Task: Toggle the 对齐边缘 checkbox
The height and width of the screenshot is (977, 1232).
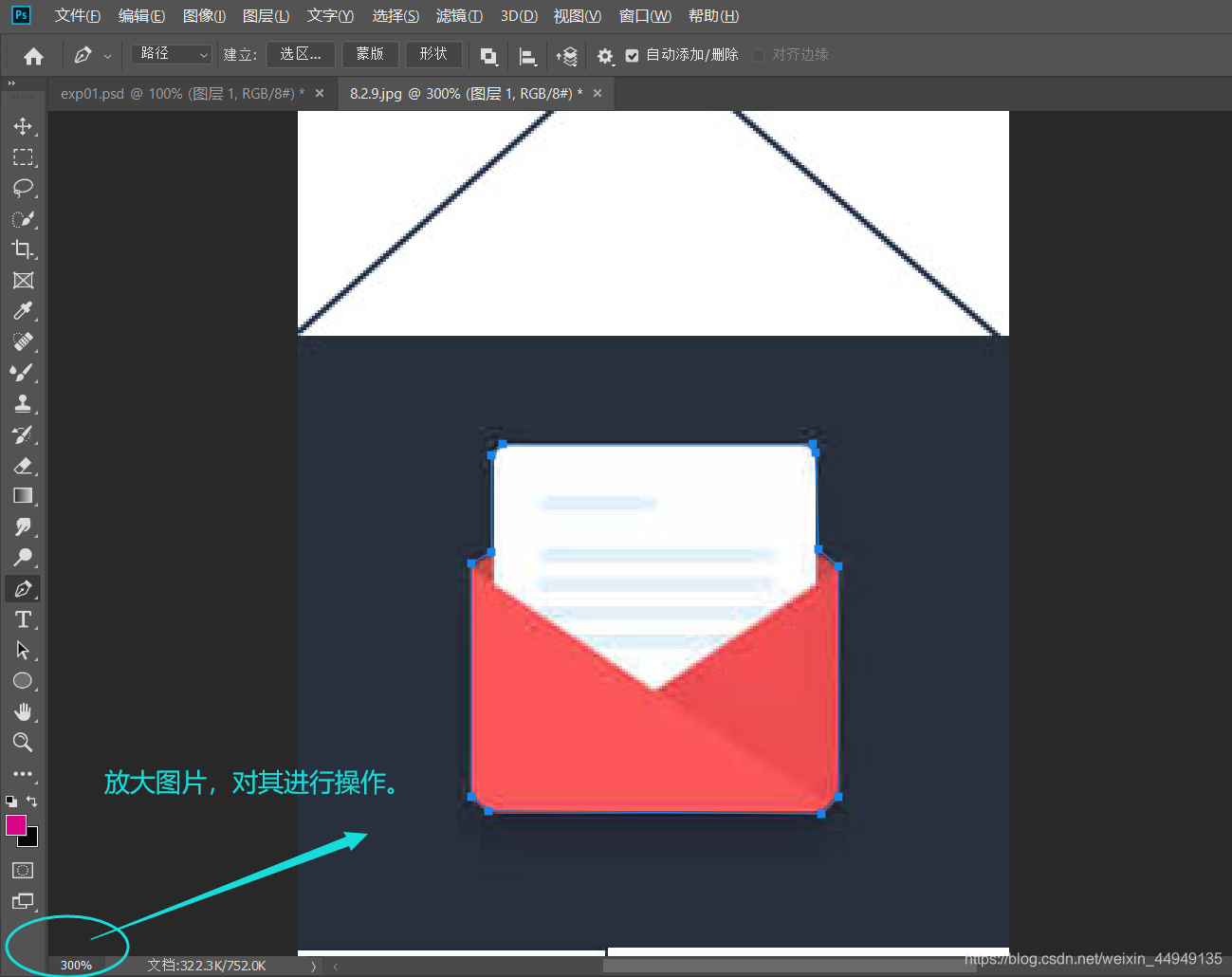Action: 759,56
